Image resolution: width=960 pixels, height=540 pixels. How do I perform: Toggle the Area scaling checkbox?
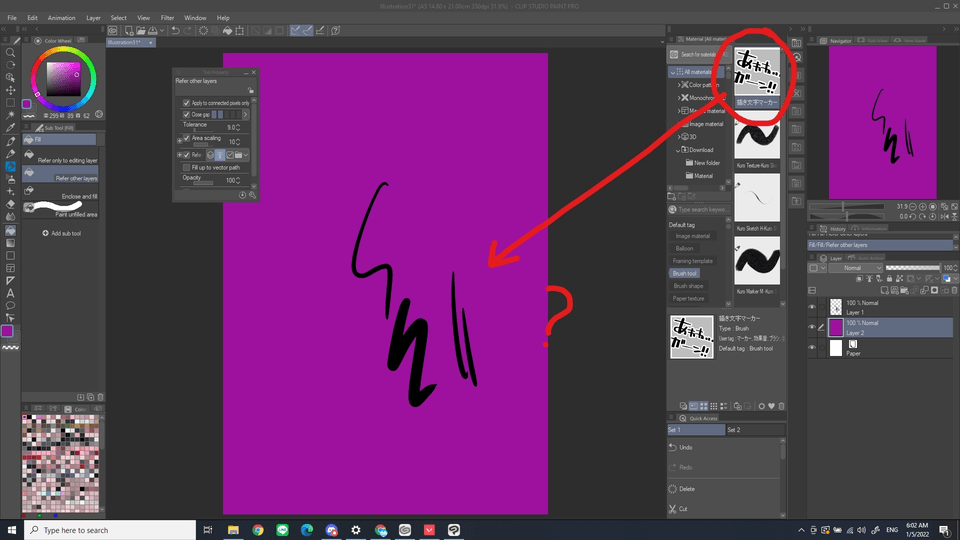click(x=187, y=138)
